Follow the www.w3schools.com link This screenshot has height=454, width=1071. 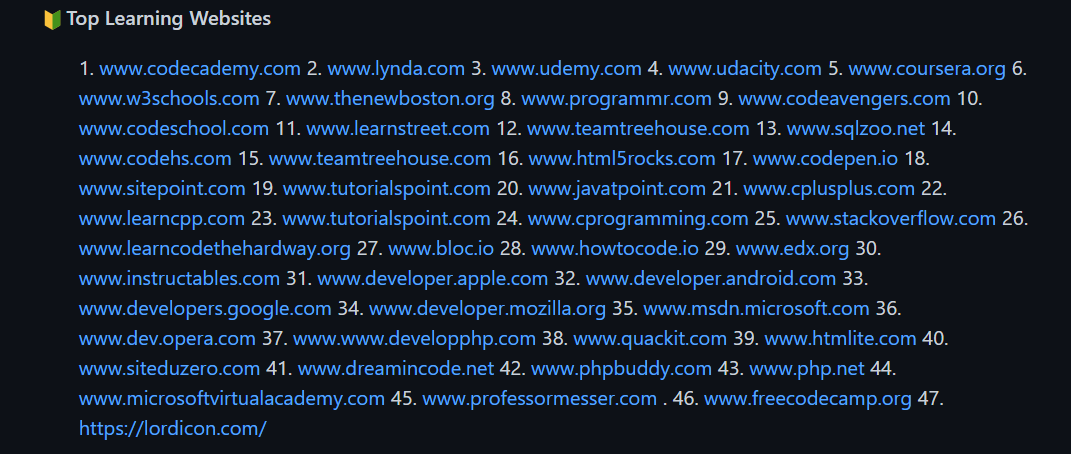click(x=169, y=98)
